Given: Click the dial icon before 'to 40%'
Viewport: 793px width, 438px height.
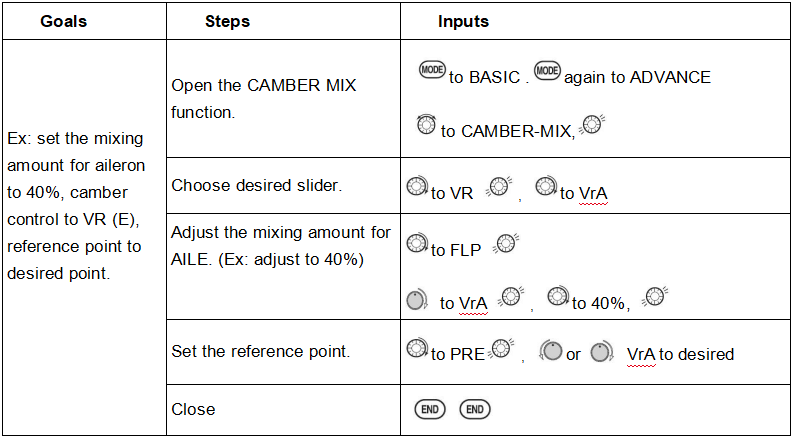Looking at the screenshot, I should [x=558, y=298].
